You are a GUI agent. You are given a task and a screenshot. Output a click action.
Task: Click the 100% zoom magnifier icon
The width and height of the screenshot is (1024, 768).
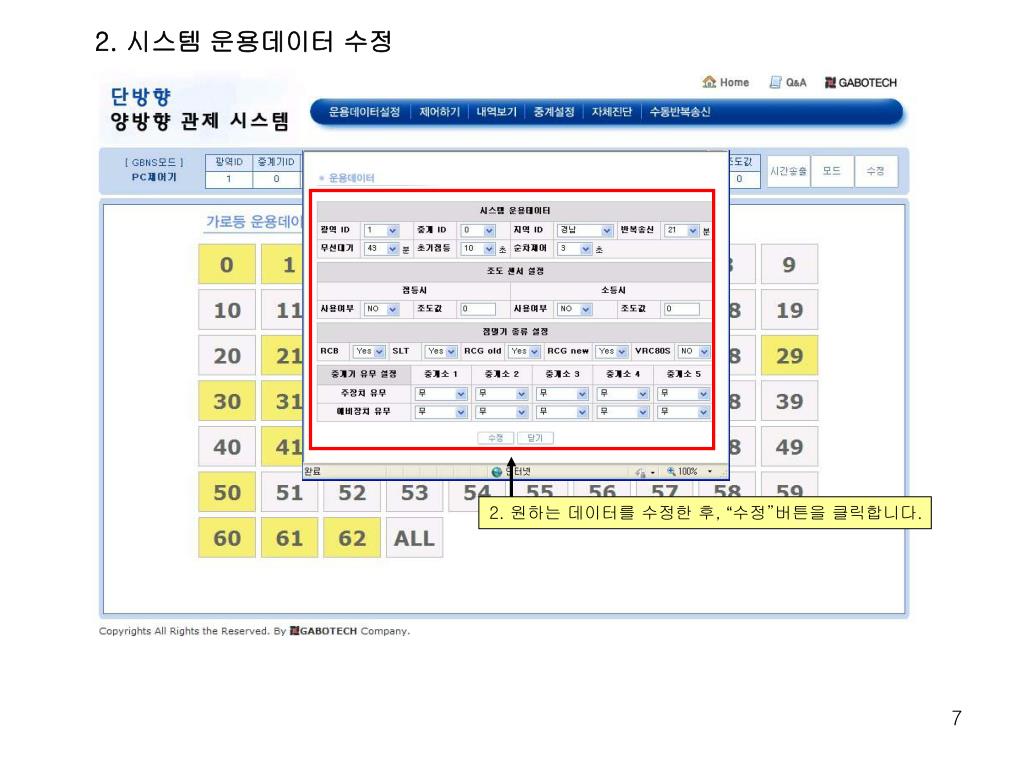[671, 472]
